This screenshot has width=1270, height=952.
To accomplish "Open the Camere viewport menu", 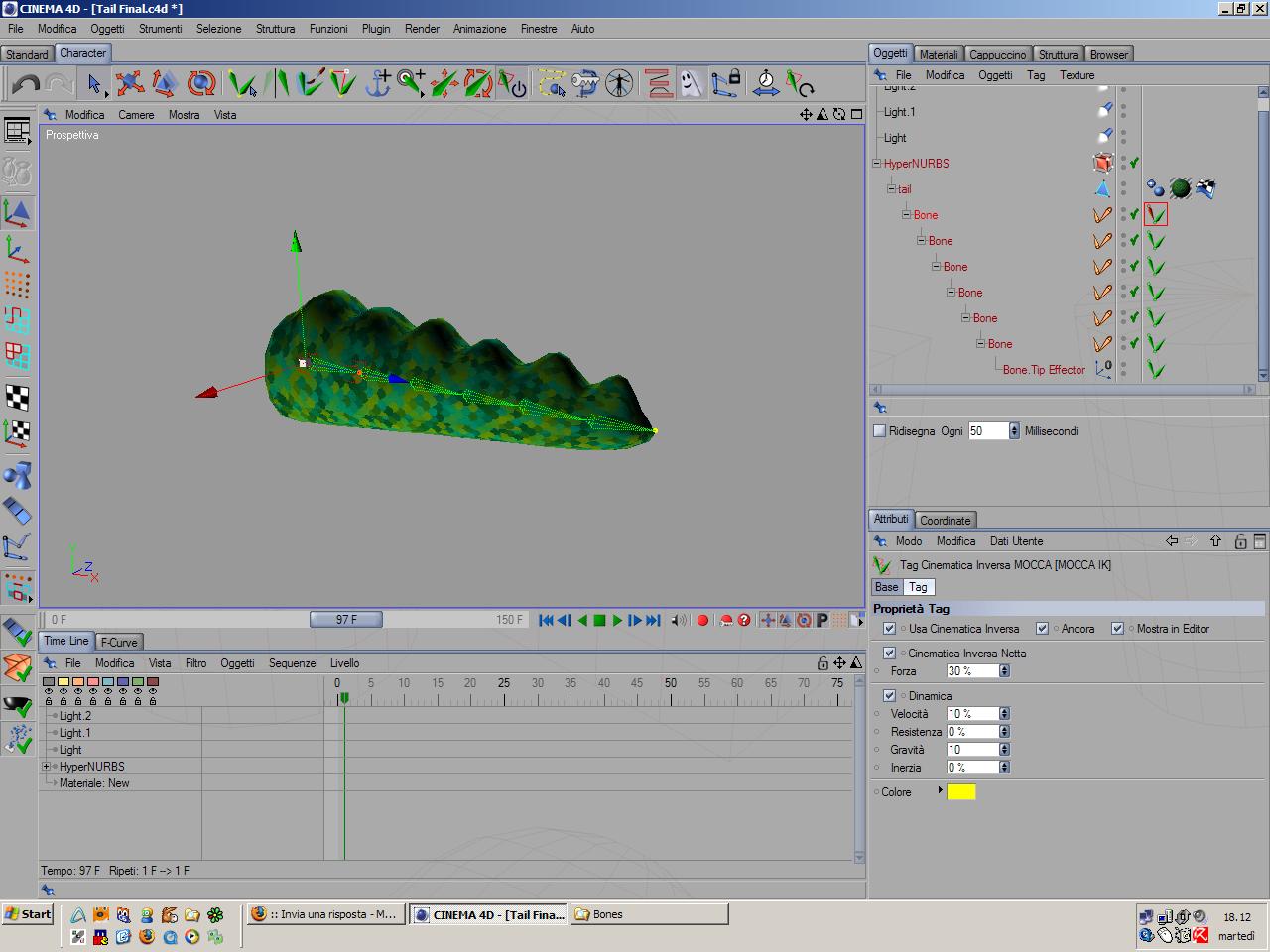I will point(136,115).
